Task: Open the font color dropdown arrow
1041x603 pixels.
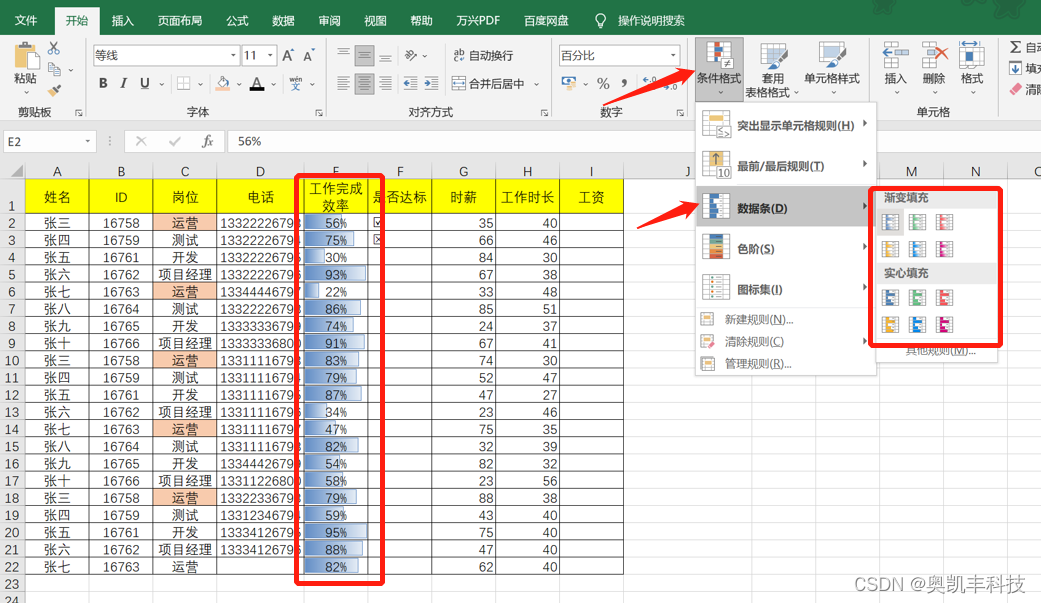Action: 273,84
